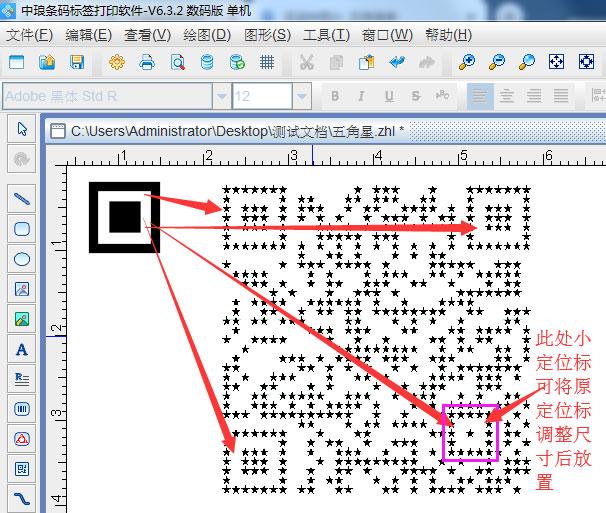Click database with green check icon
This screenshot has height=513, width=606.
[x=237, y=62]
